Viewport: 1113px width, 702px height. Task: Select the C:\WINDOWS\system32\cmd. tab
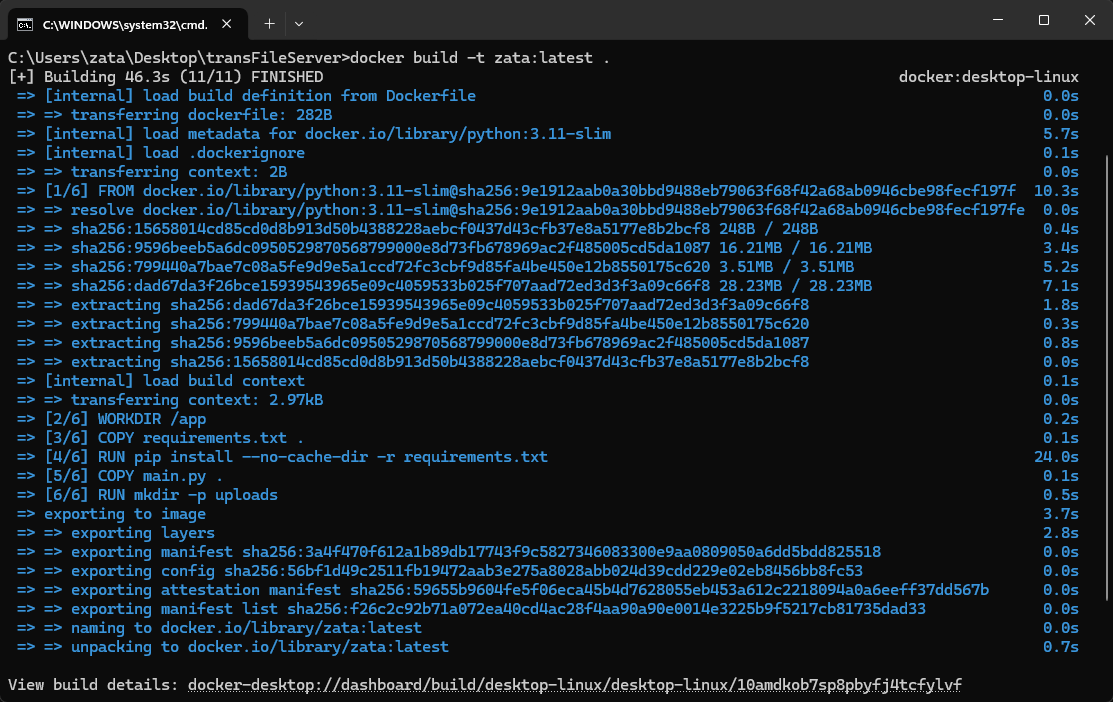click(128, 24)
